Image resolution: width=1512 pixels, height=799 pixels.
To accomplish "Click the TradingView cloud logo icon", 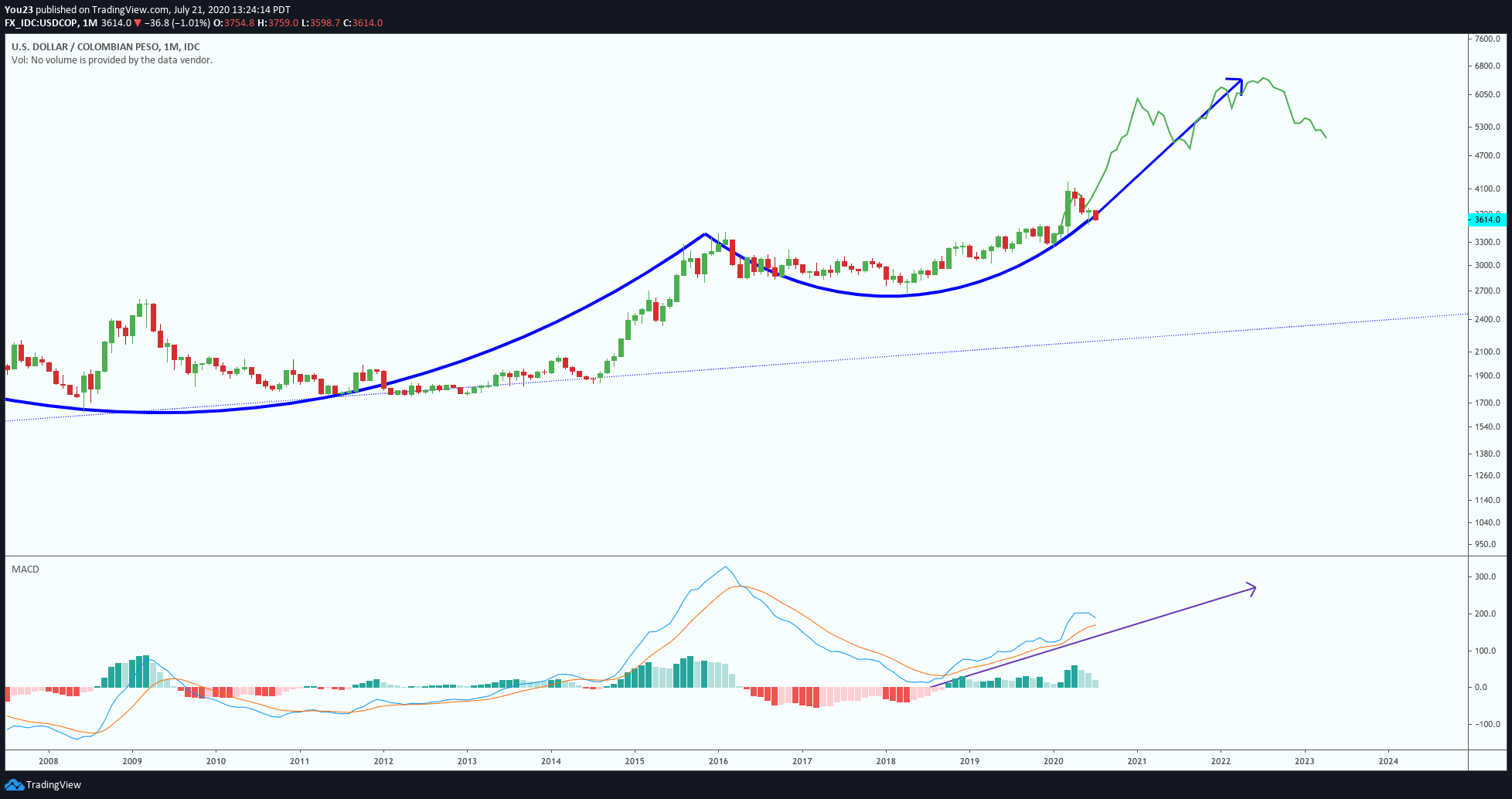I will point(14,785).
